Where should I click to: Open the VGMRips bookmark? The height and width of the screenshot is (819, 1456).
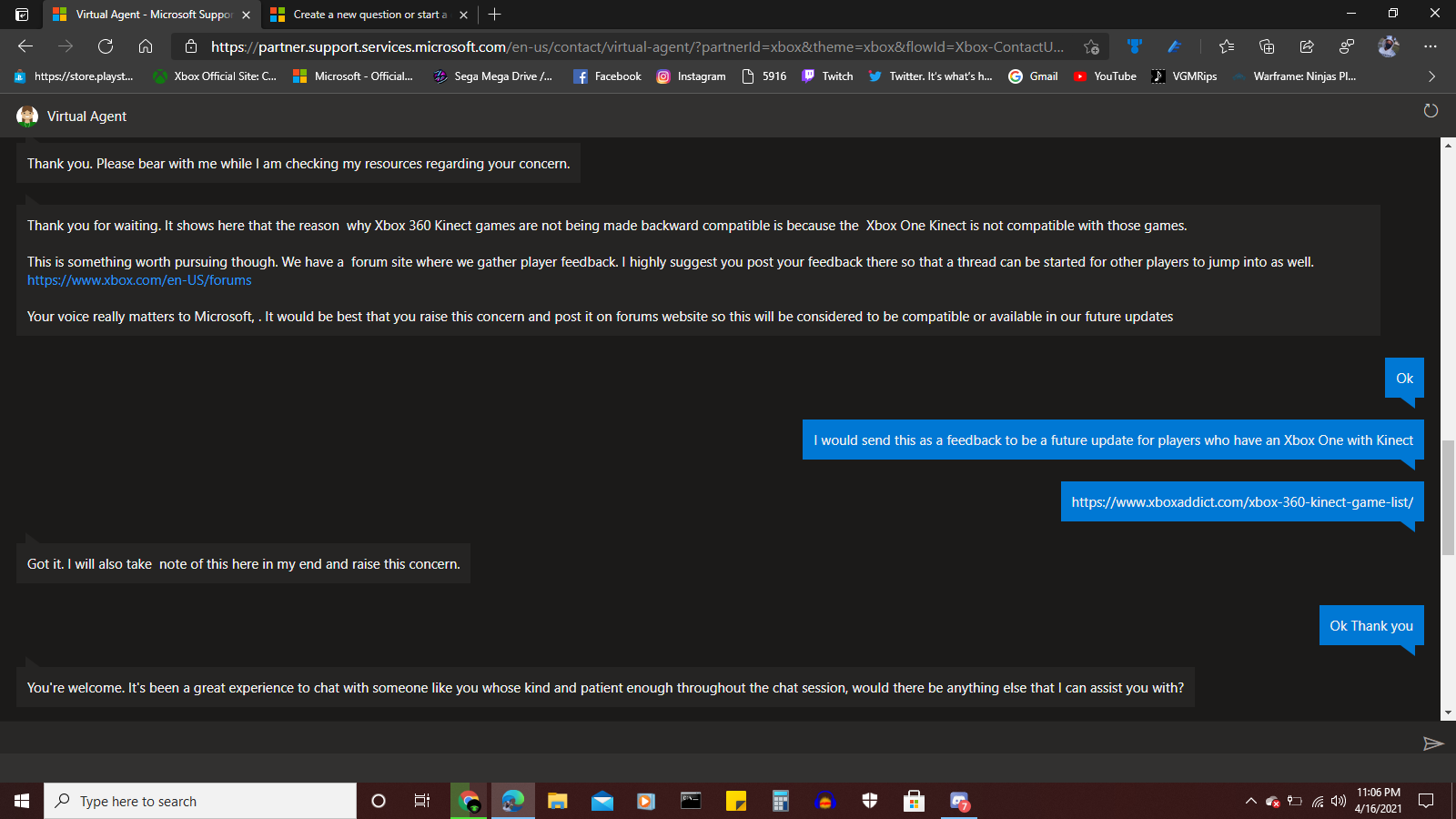coord(1184,76)
